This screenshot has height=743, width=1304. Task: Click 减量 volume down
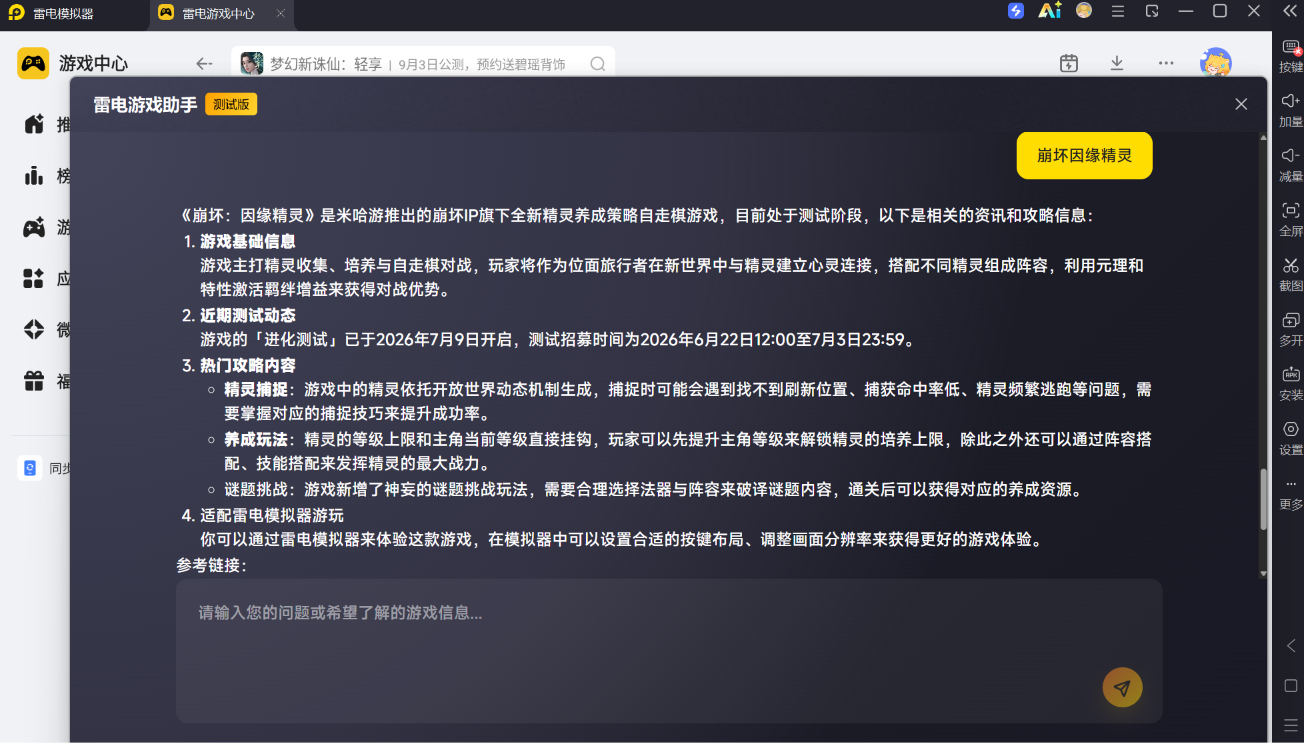(x=1291, y=165)
